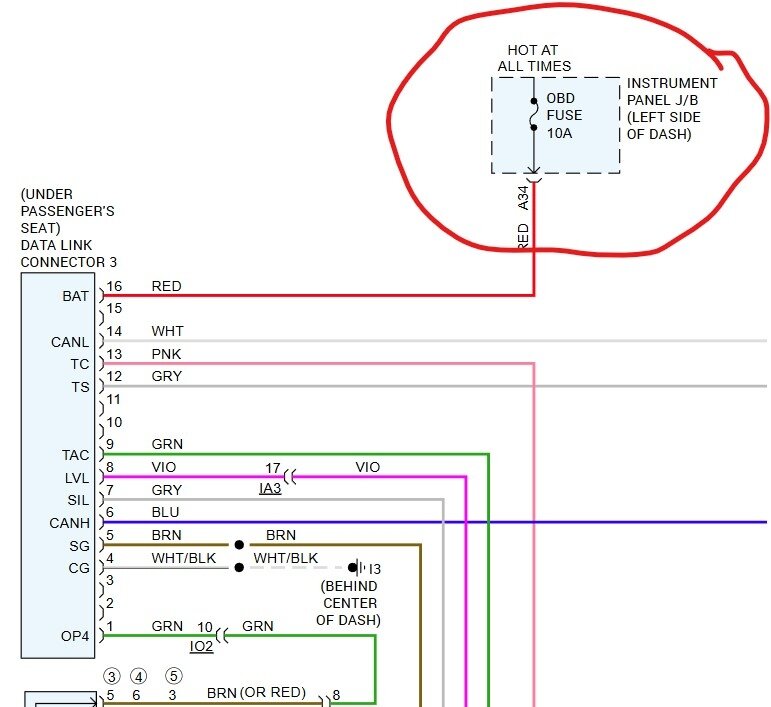Click the WHT/BLK wire label at pin 4

[x=184, y=558]
